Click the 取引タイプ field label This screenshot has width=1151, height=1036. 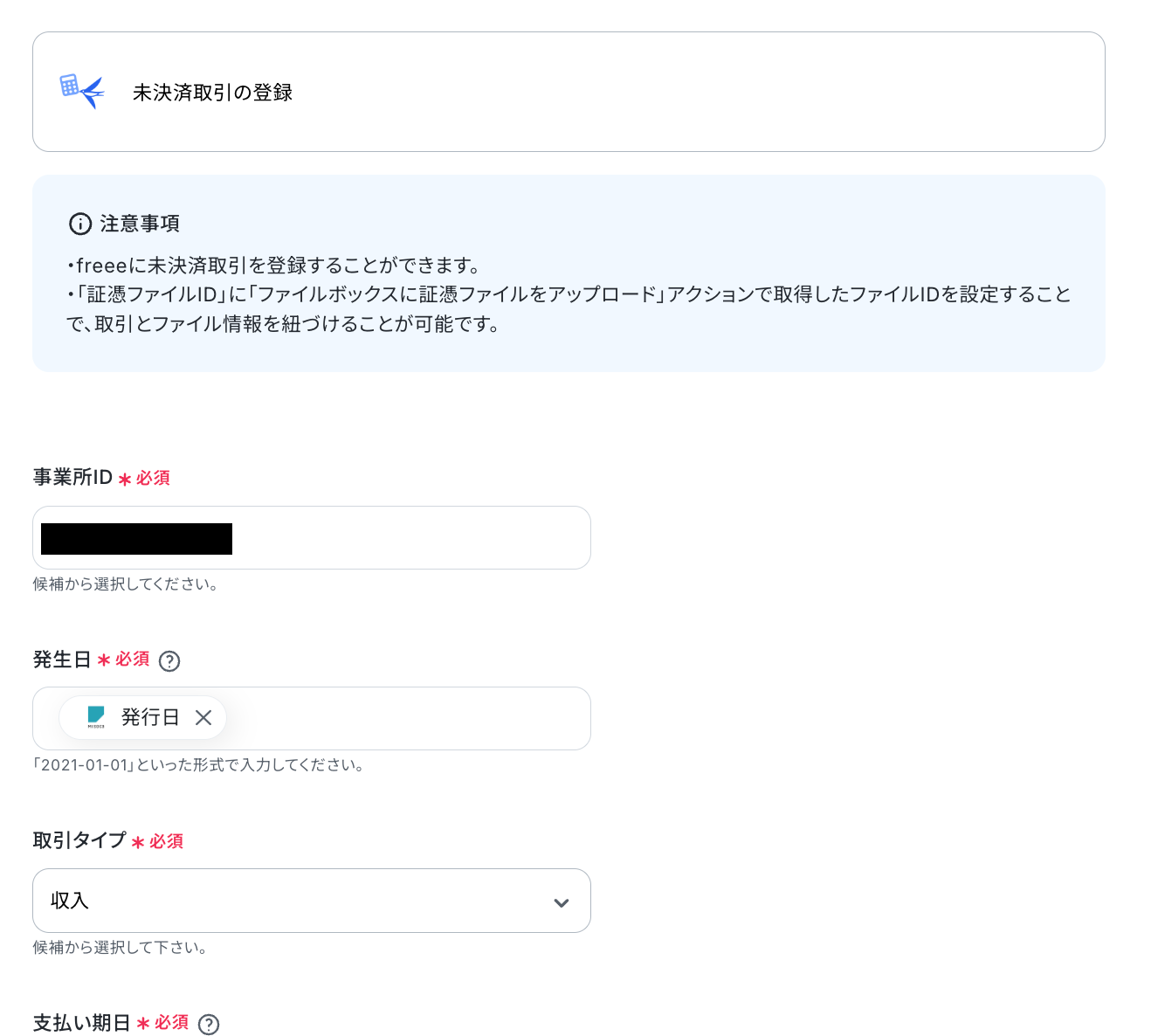coord(79,840)
